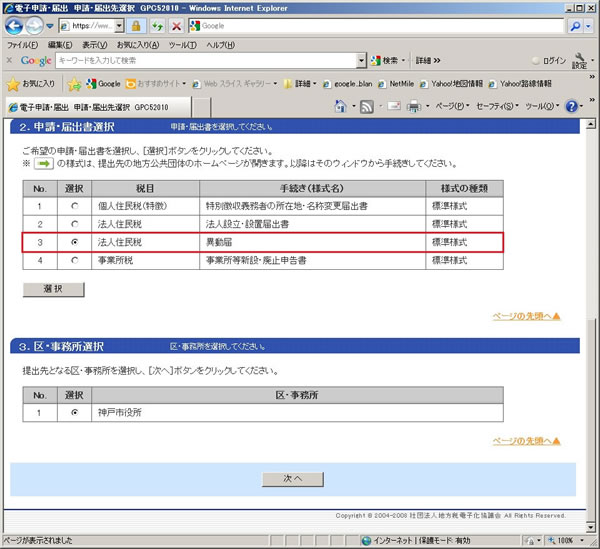
Task: Click the page scrollbar down arrow
Action: coord(591,528)
